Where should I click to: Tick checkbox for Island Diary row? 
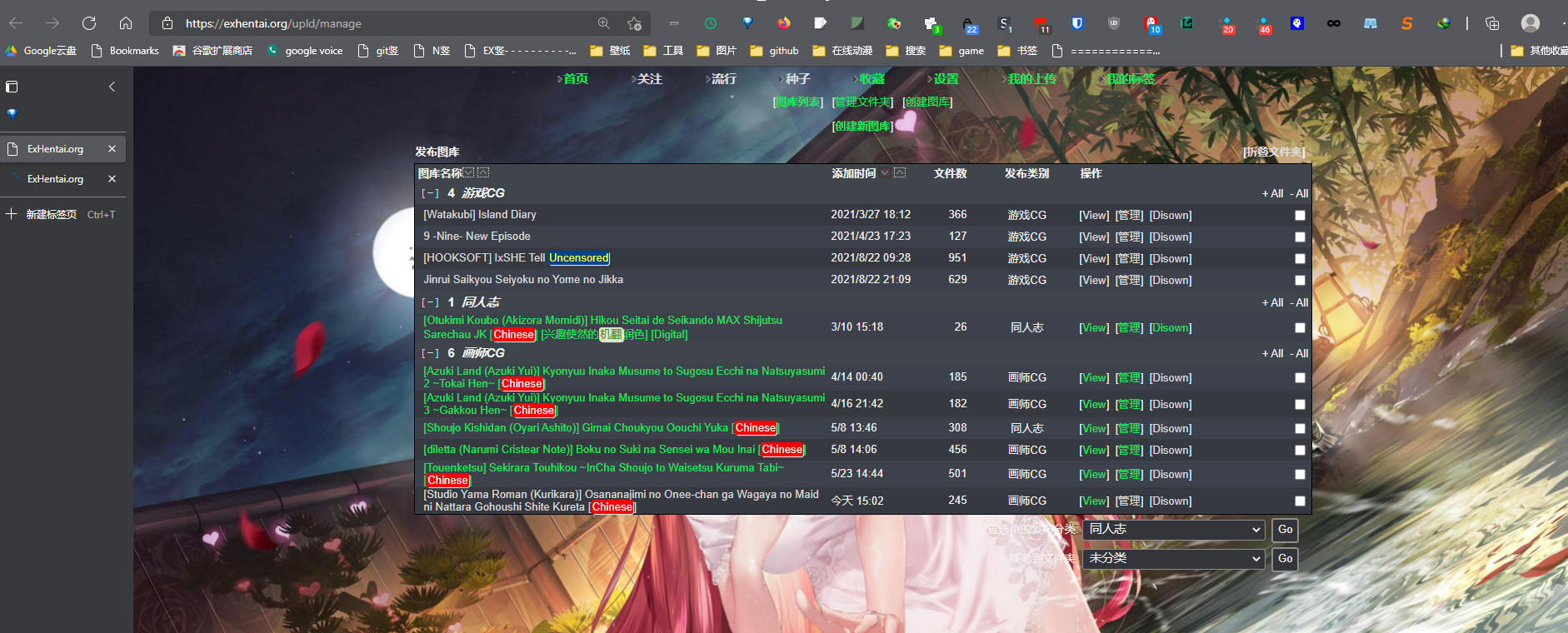[x=1300, y=215]
